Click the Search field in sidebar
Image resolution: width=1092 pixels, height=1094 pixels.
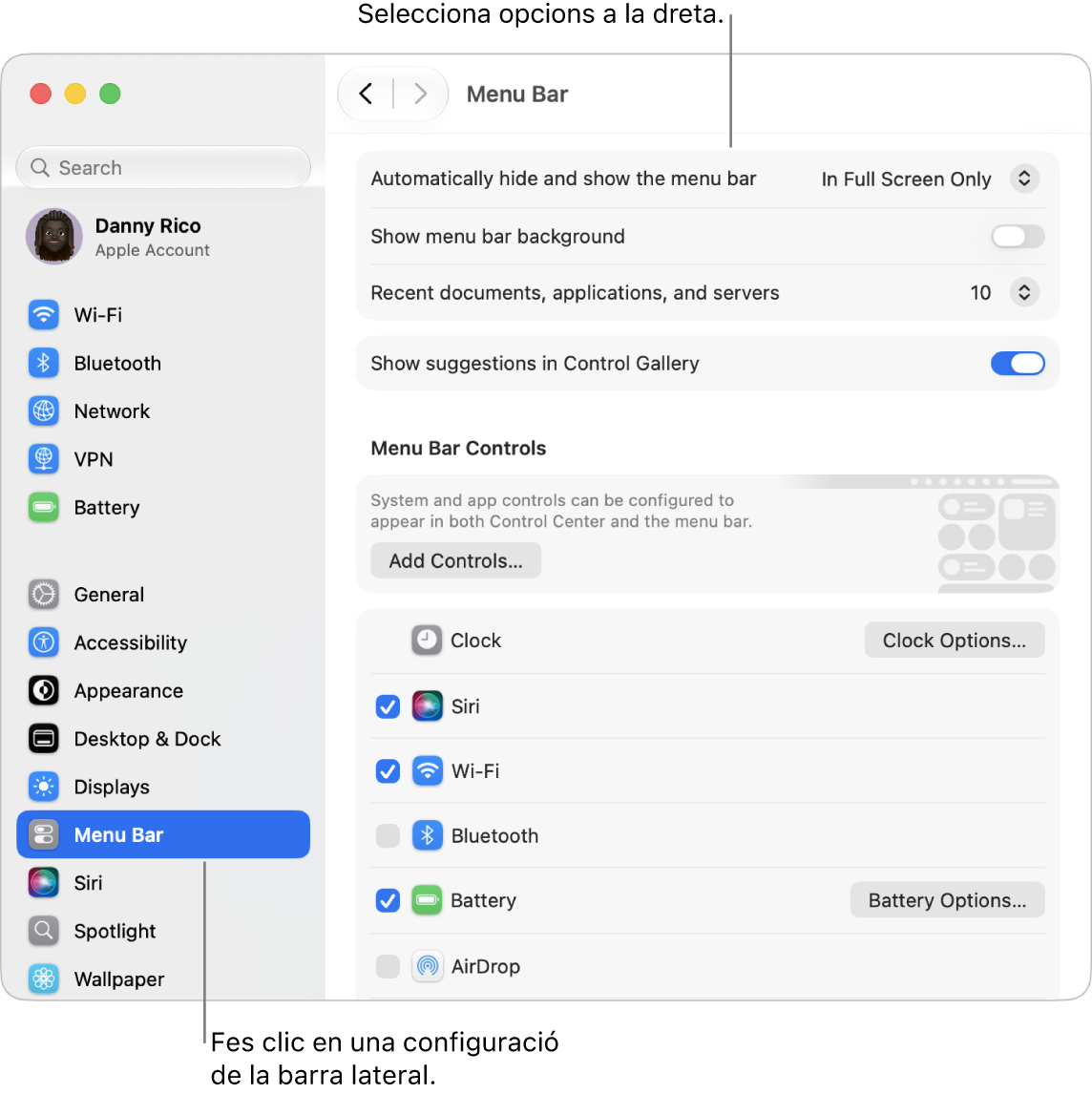163,167
